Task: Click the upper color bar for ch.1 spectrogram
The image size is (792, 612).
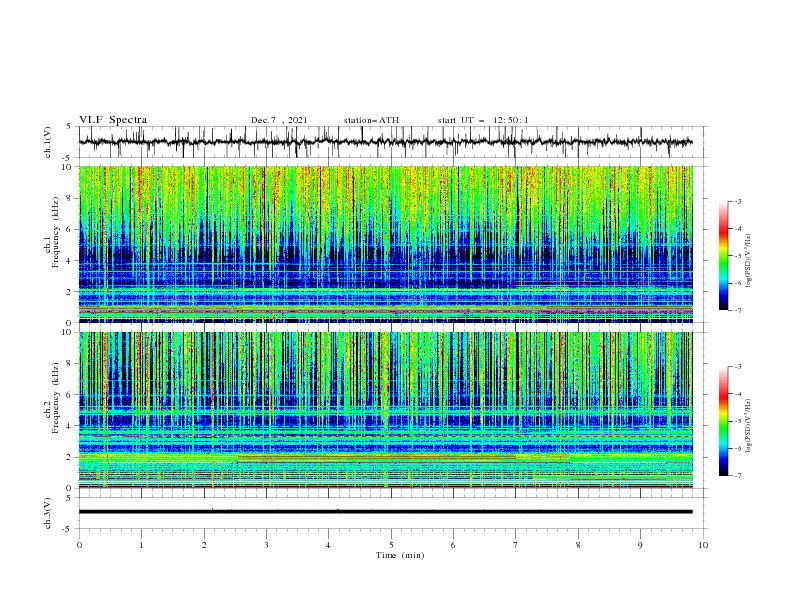Action: click(724, 256)
